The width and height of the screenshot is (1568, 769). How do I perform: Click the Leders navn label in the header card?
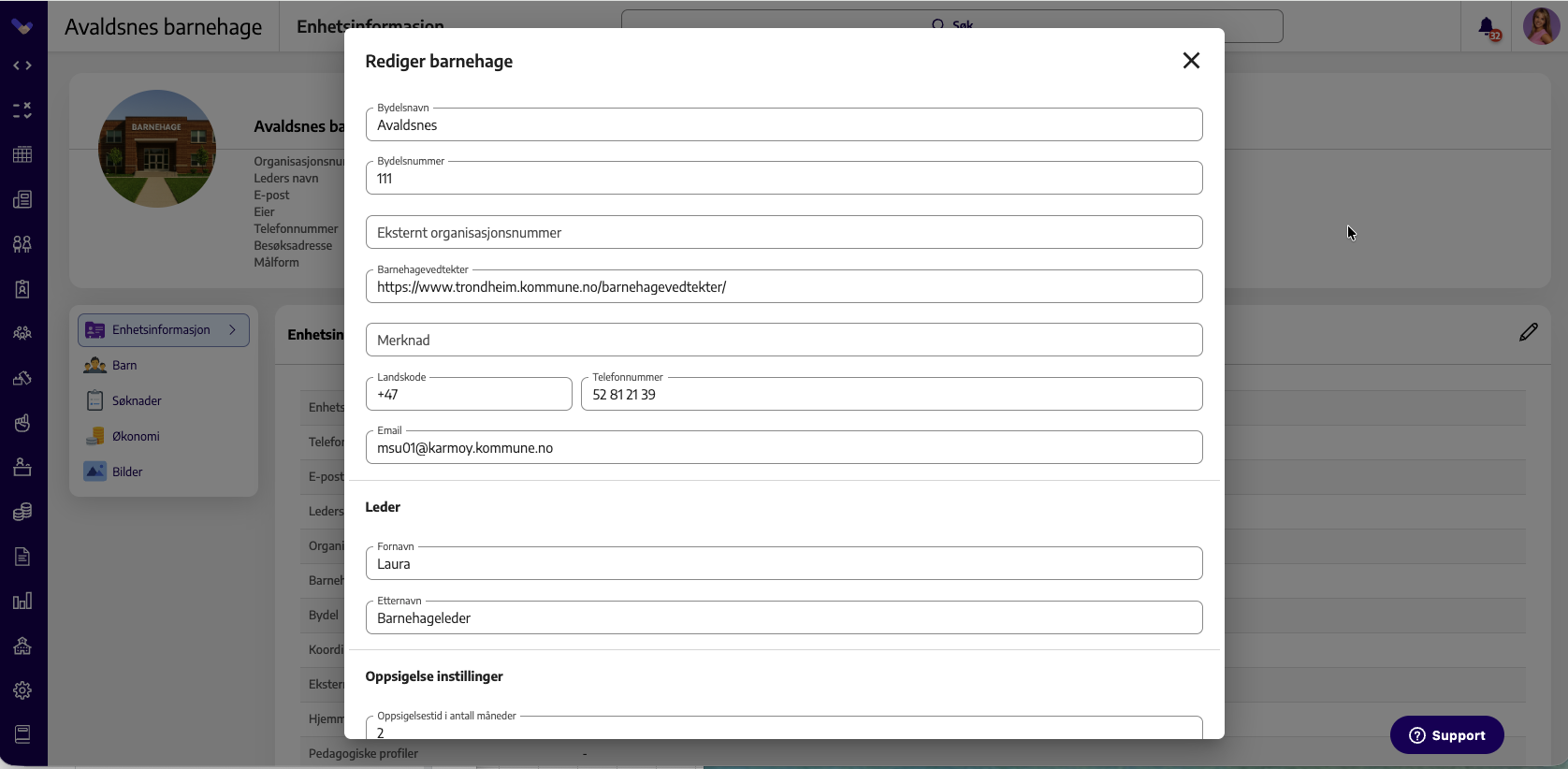click(x=285, y=179)
